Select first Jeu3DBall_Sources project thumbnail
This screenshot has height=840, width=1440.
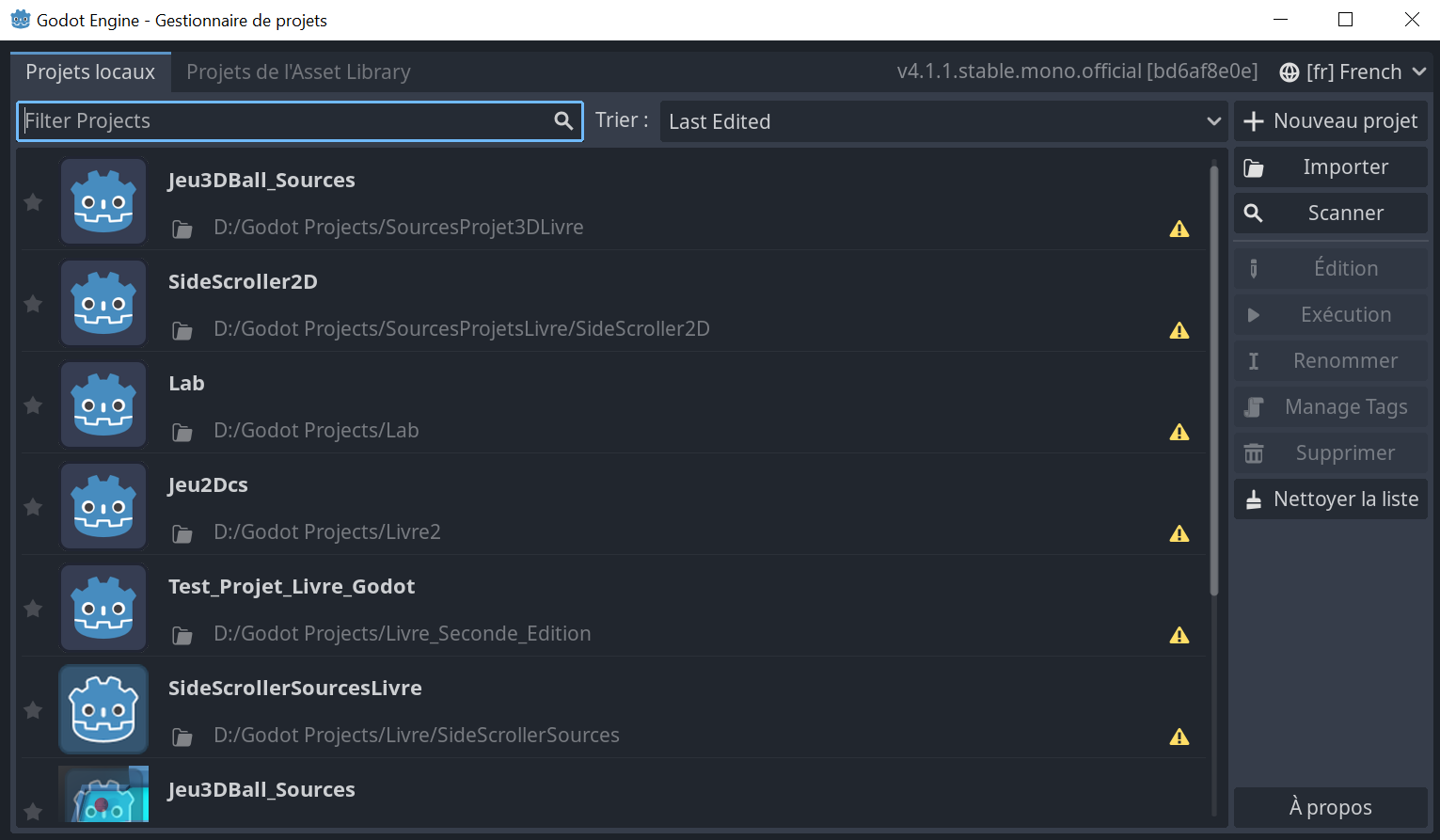coord(103,201)
